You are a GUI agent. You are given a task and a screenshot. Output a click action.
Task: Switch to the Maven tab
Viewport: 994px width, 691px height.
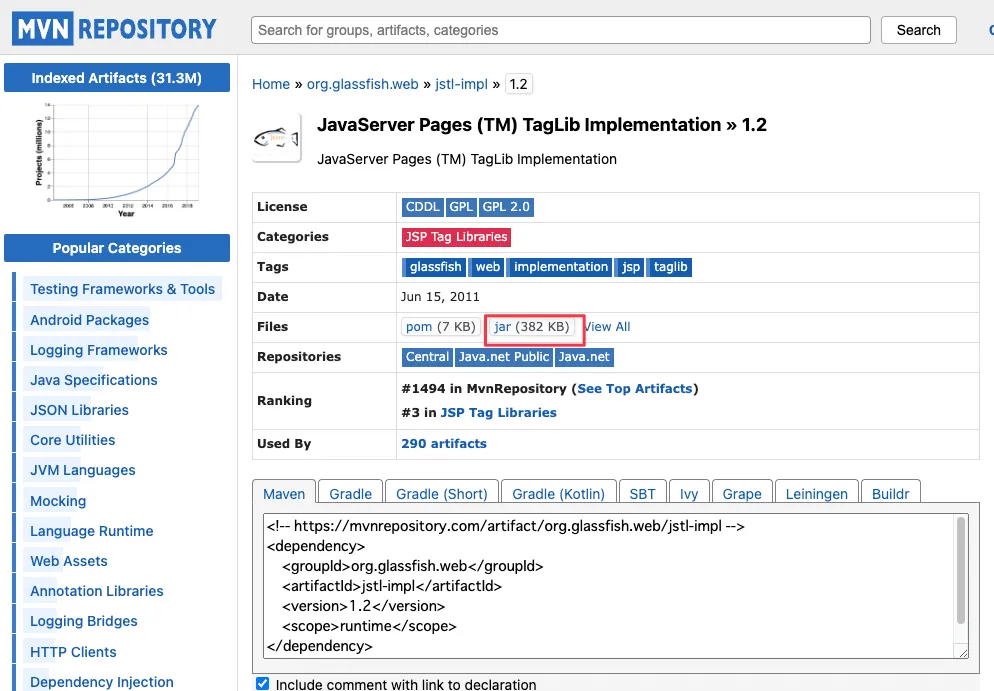pos(284,494)
